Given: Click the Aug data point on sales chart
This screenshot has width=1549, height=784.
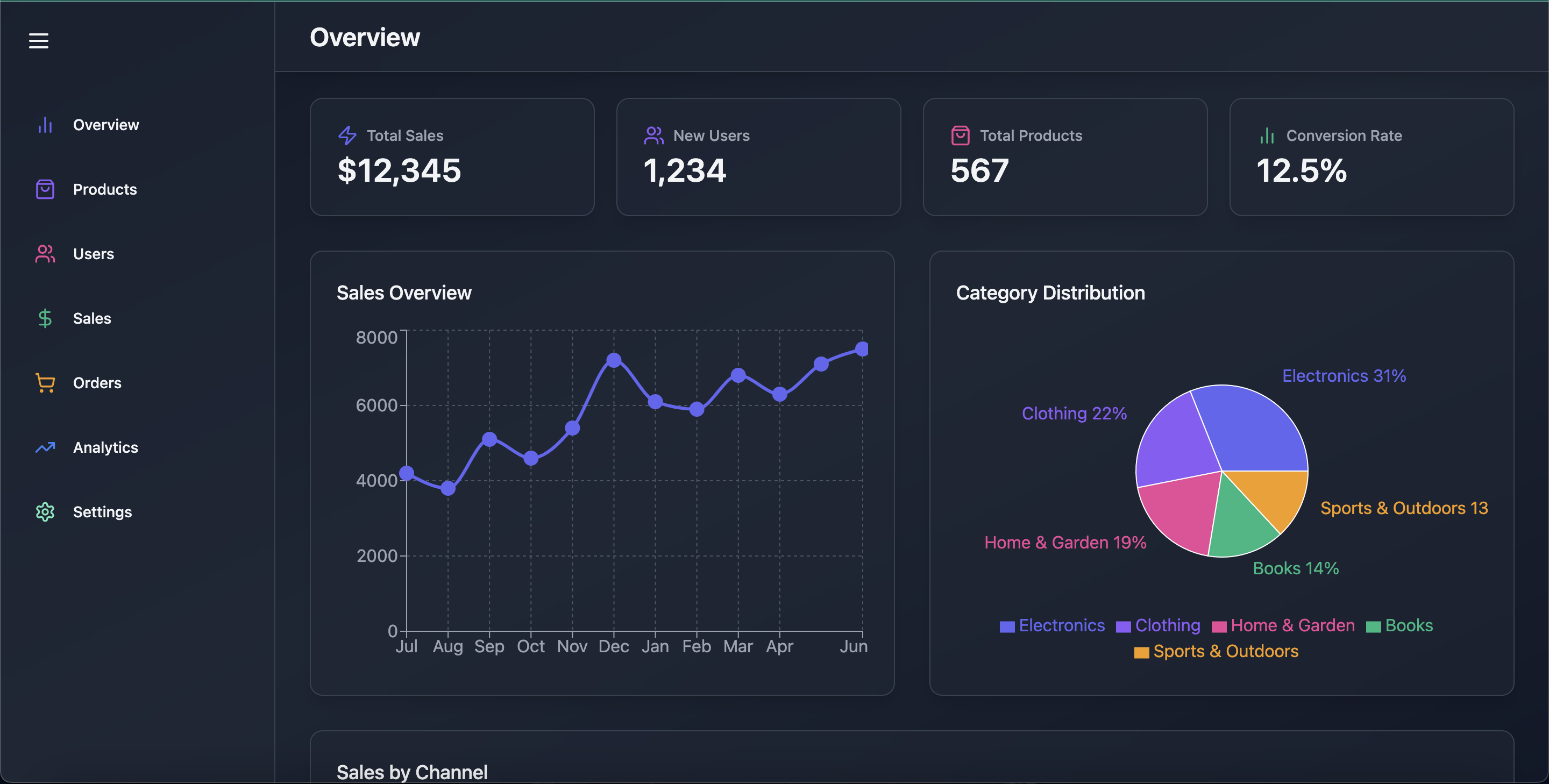Looking at the screenshot, I should point(448,488).
